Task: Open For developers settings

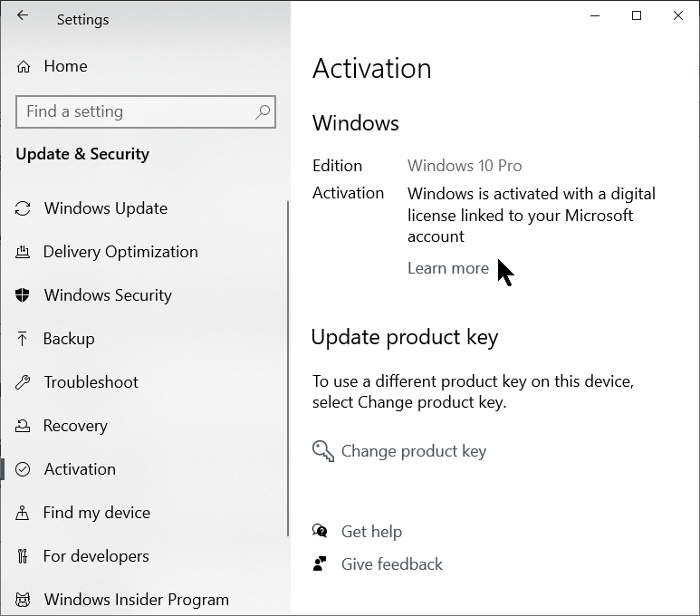Action: (x=96, y=556)
